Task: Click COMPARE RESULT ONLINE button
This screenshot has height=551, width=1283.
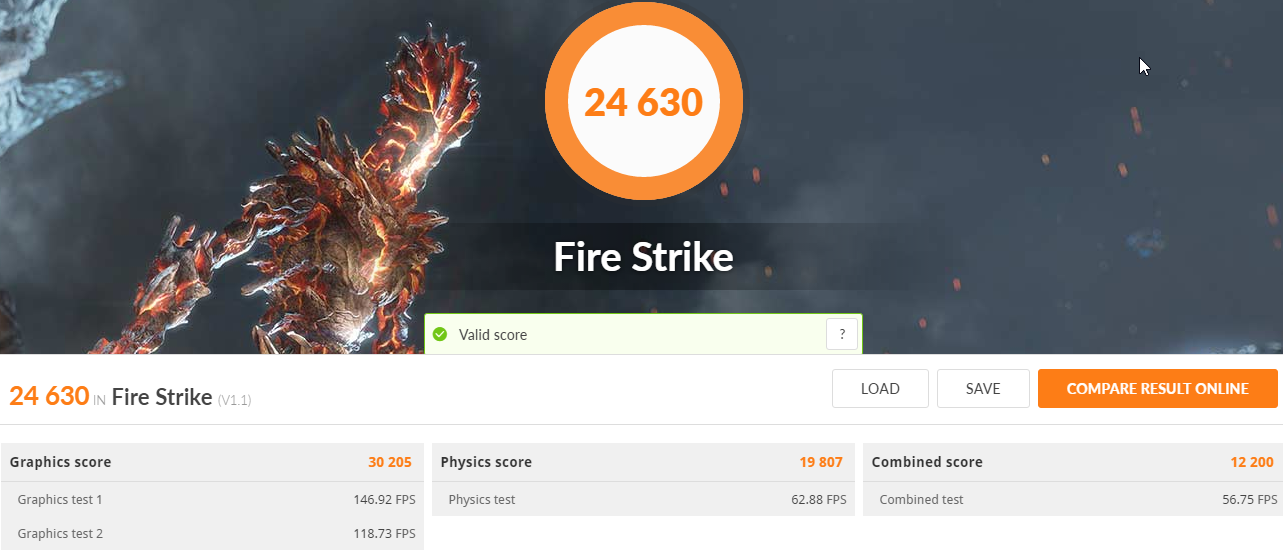Action: coord(1158,389)
